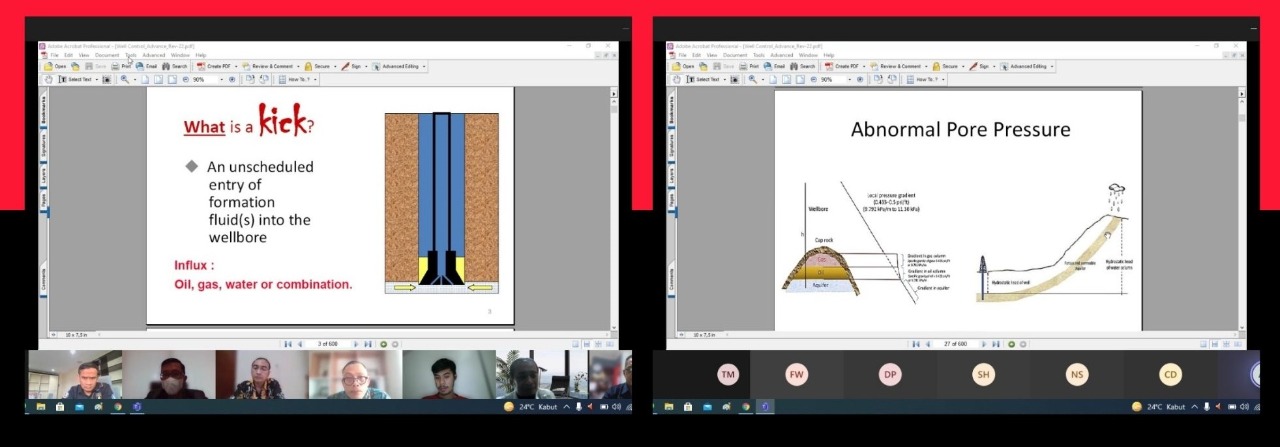1280x447 pixels.
Task: Go to previous page in the Abnormal Pore Pressure window
Action: coord(927,344)
